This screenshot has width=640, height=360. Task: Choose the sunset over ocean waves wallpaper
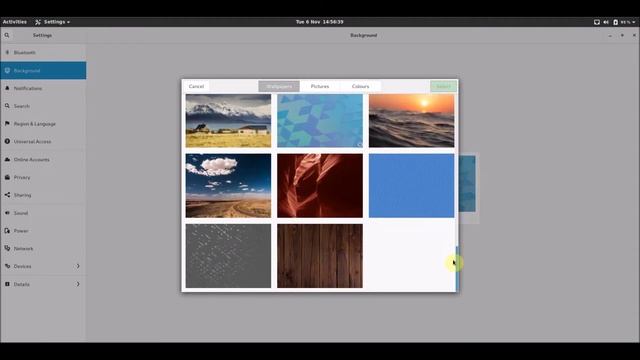411,120
